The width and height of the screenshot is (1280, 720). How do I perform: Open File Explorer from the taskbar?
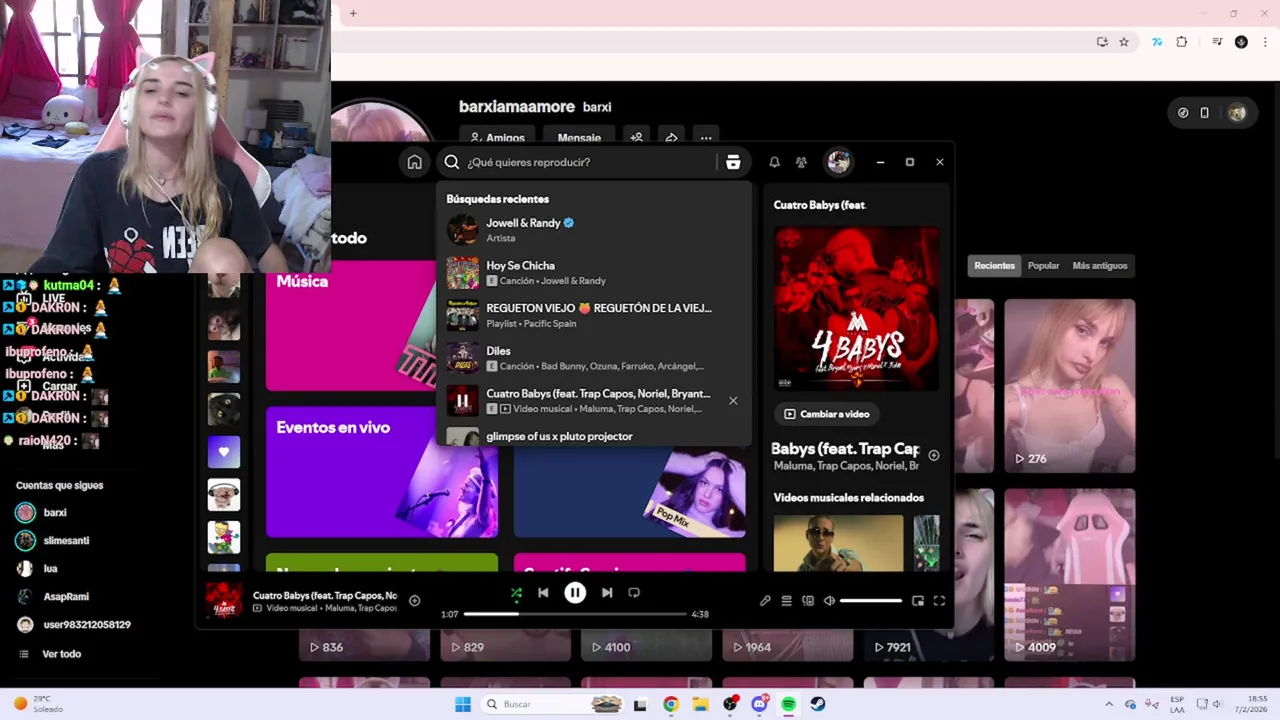701,704
